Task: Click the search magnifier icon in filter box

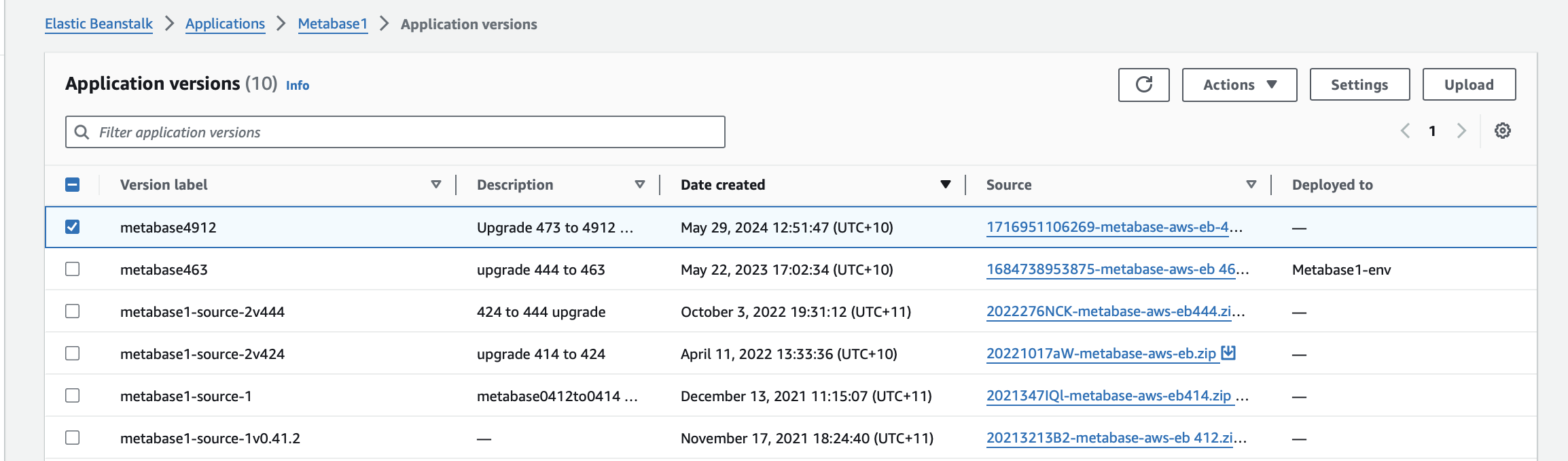Action: pos(82,132)
